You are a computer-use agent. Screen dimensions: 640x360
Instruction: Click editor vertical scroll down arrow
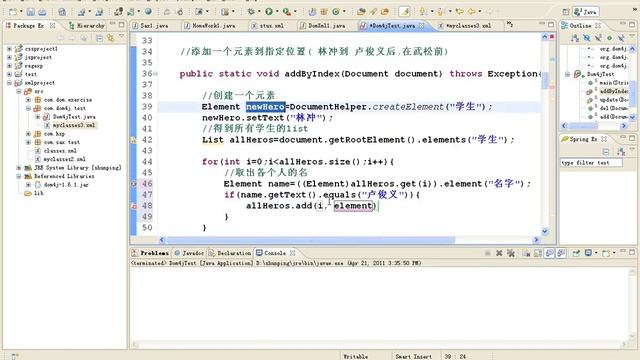point(544,231)
